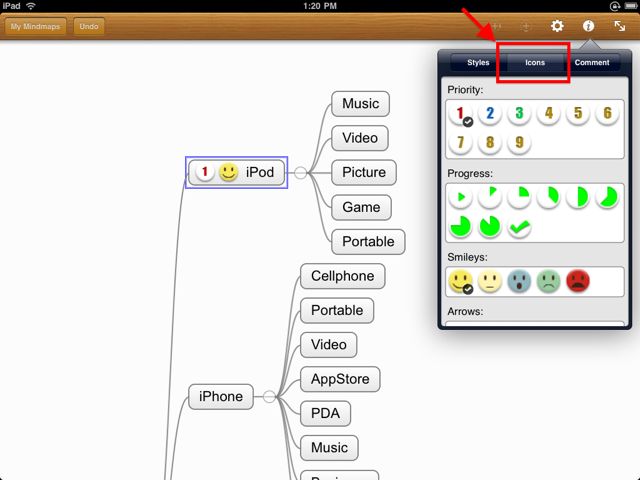Pick the red angry smiley
The width and height of the screenshot is (640, 480).
pos(578,281)
